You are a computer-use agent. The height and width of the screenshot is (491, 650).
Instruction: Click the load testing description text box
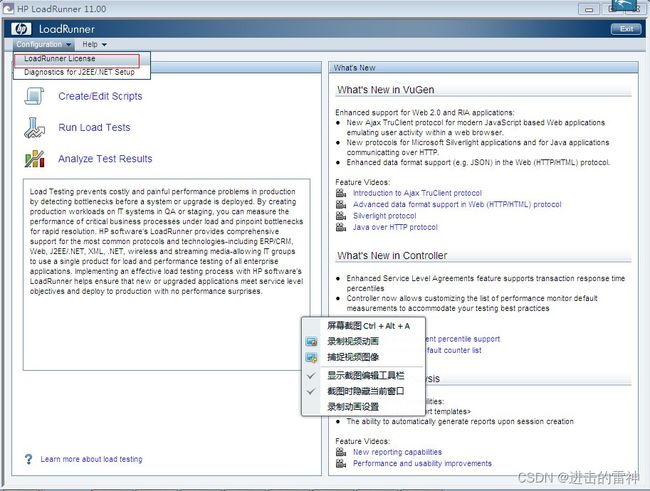[x=166, y=275]
